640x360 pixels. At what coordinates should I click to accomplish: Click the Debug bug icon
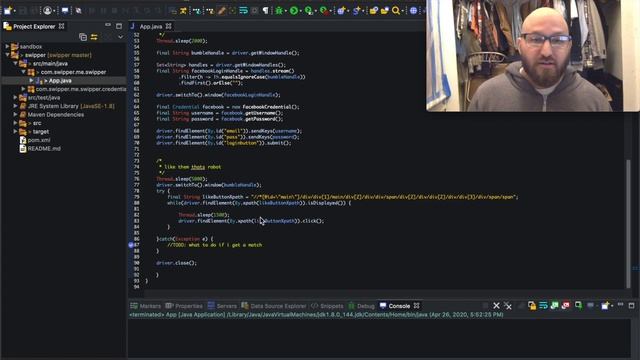279,11
